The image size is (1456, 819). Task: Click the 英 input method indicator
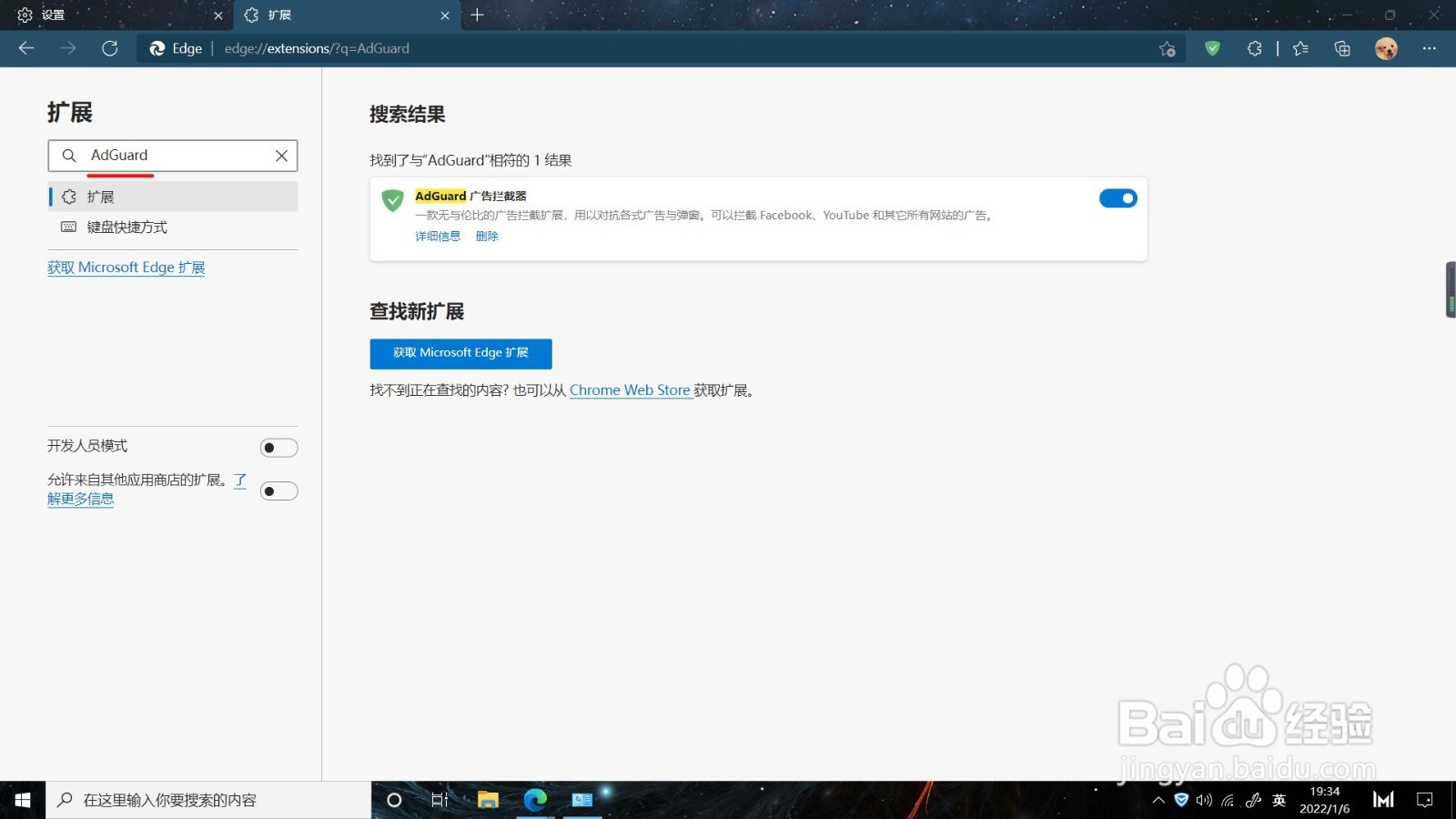[1279, 801]
